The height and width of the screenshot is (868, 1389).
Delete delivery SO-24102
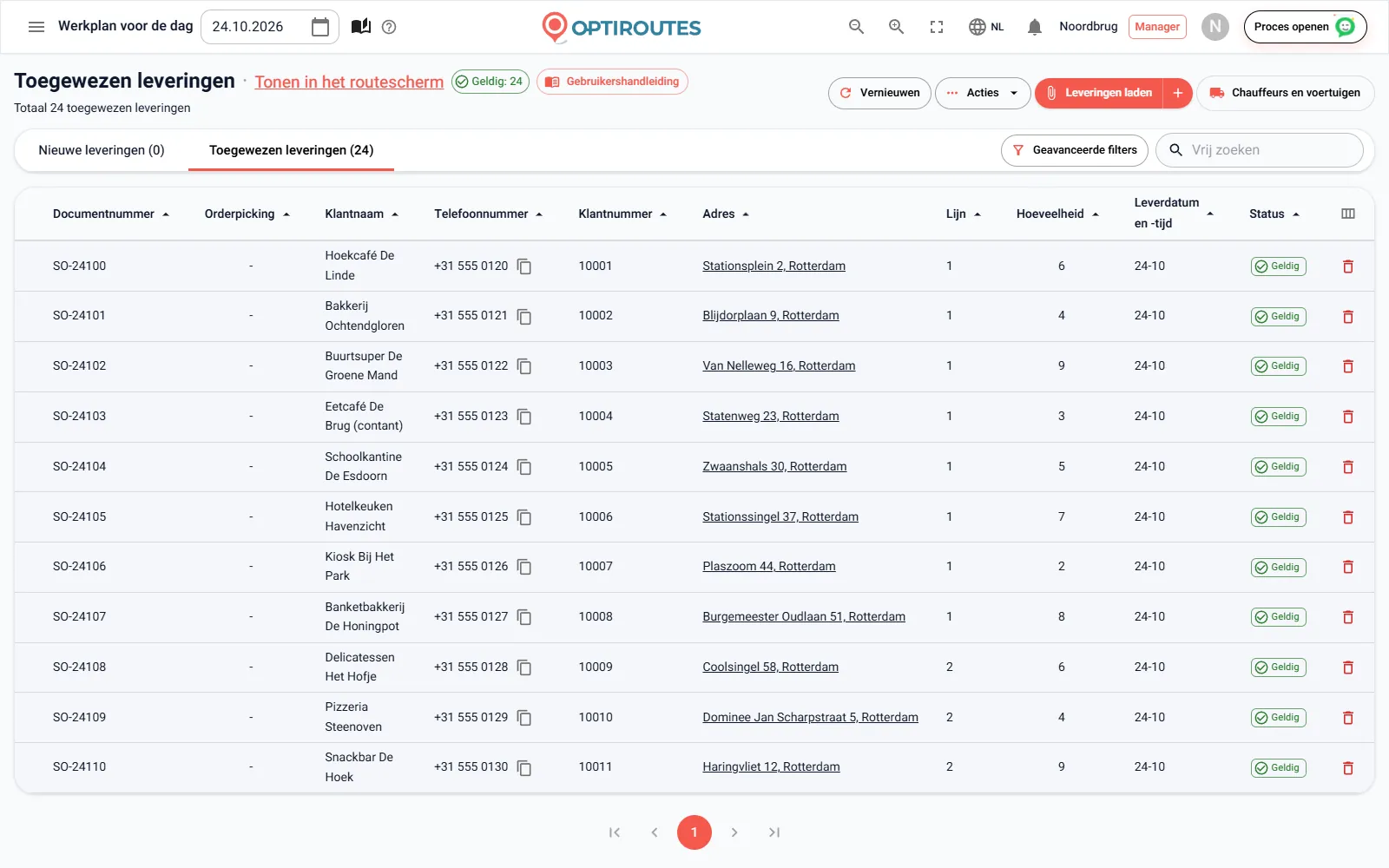(1348, 366)
